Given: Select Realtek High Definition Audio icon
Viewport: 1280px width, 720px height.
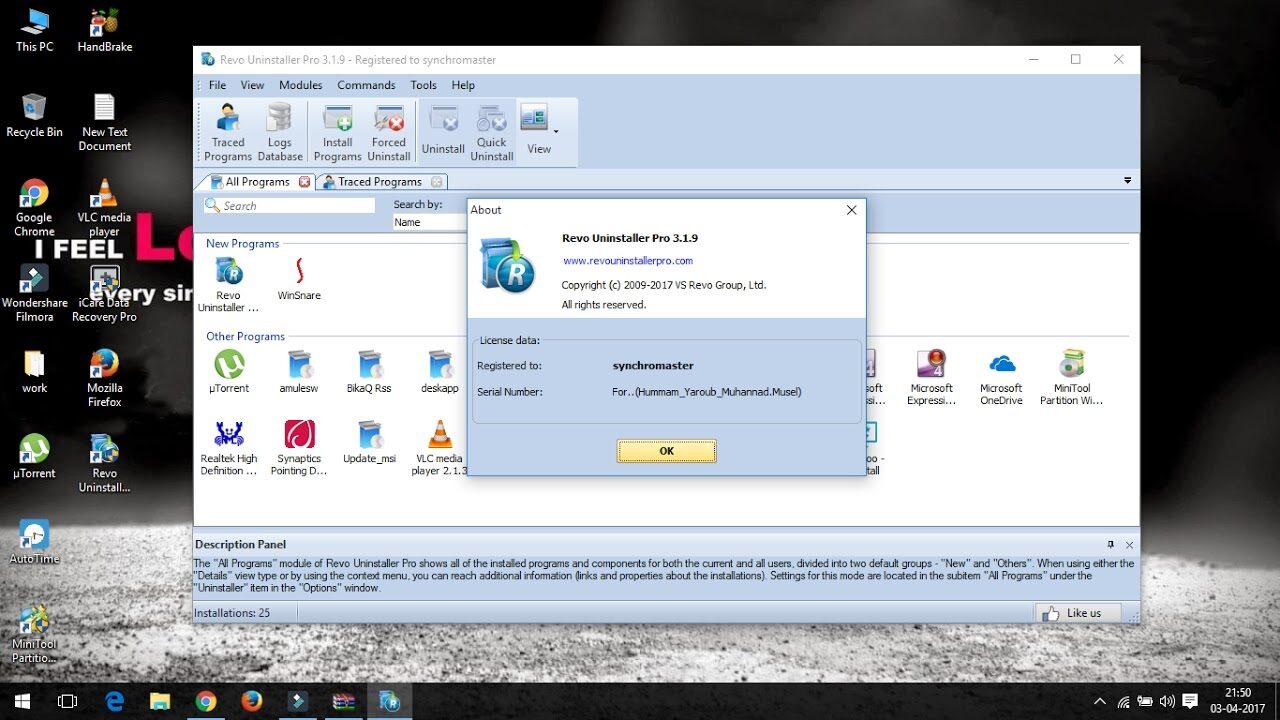Looking at the screenshot, I should (x=229, y=447).
